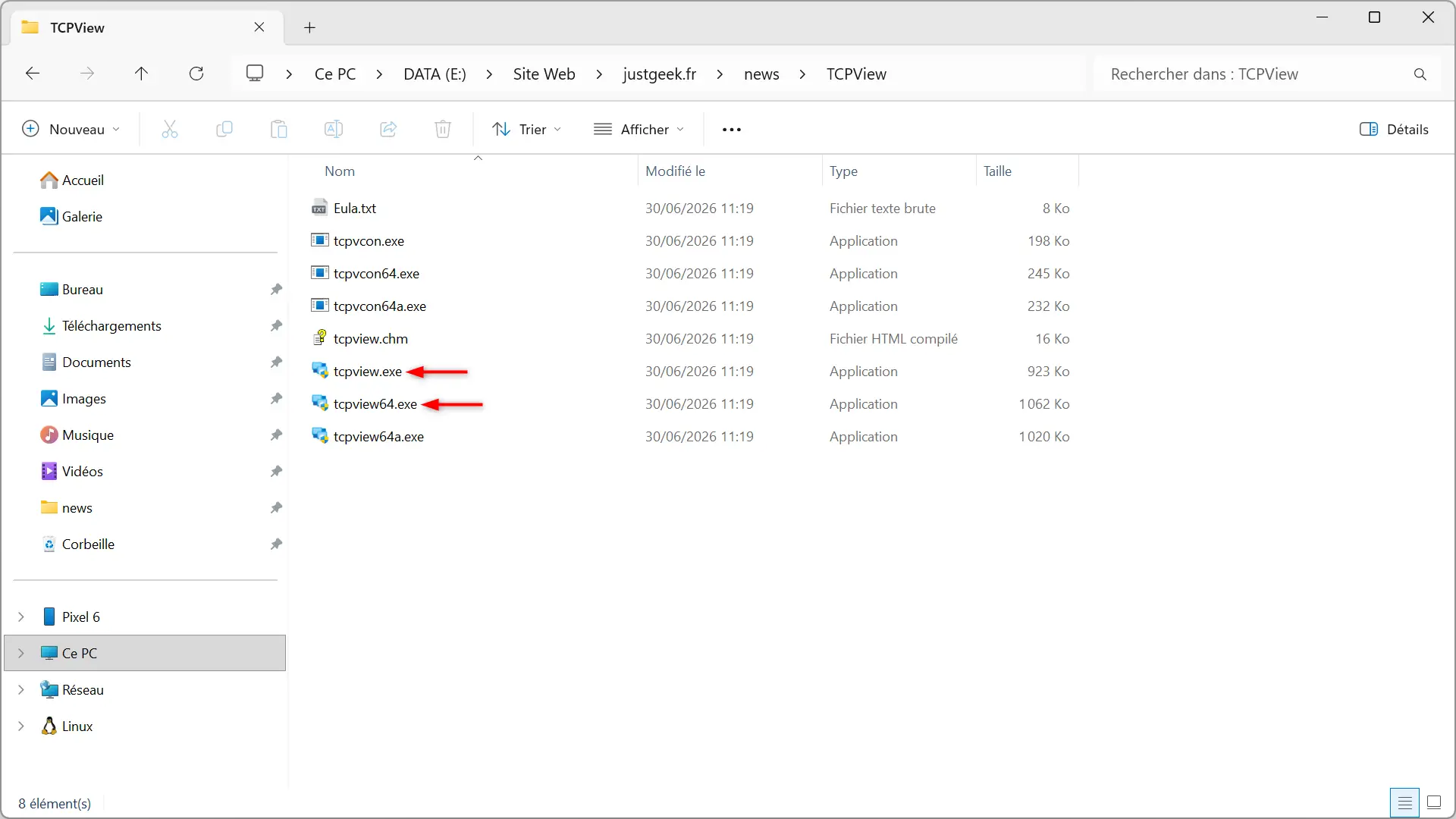Expand the Réseau tree node
The width and height of the screenshot is (1456, 819).
(x=21, y=690)
